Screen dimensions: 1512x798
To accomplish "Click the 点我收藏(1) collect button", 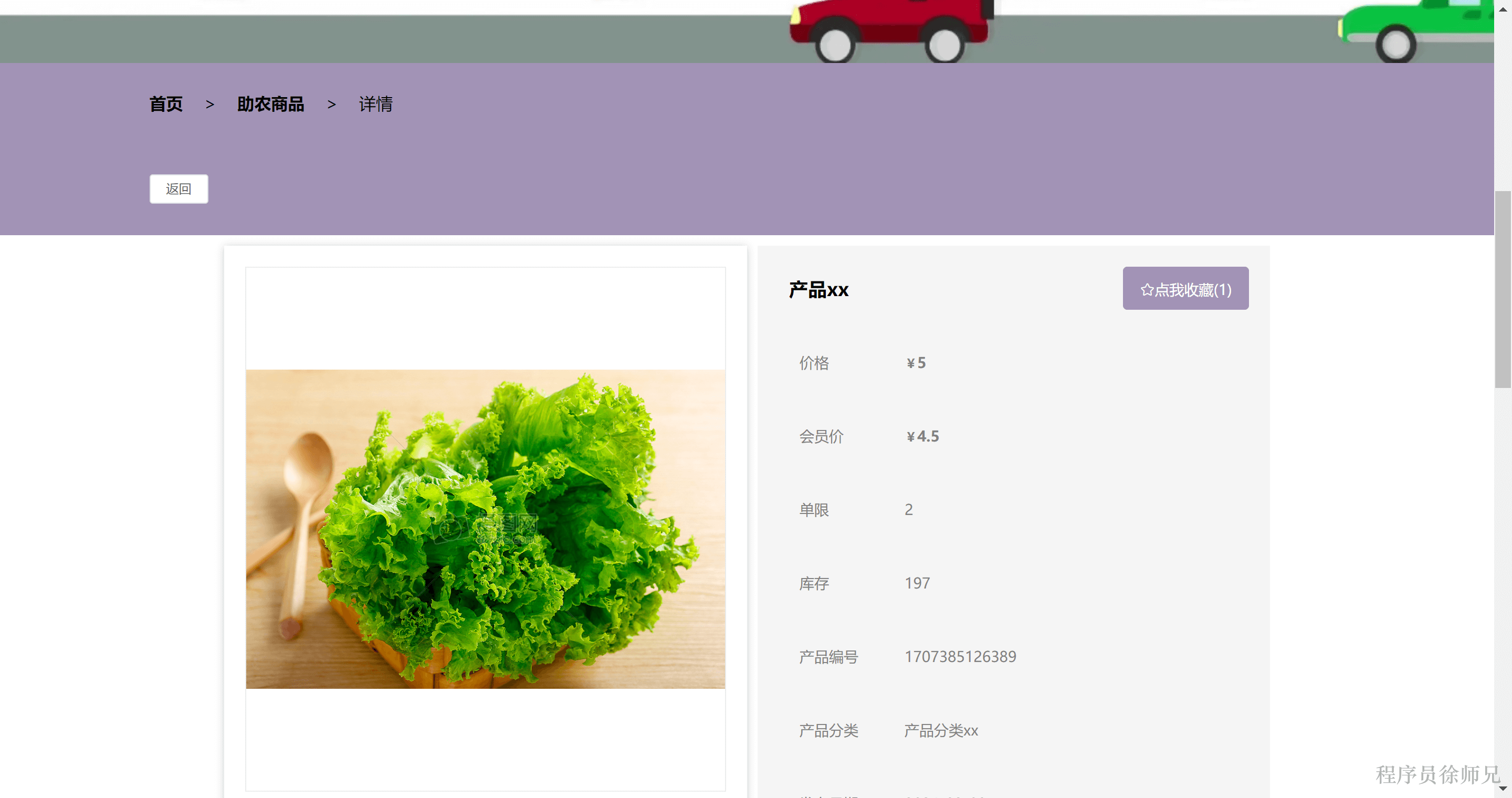I will (x=1185, y=288).
